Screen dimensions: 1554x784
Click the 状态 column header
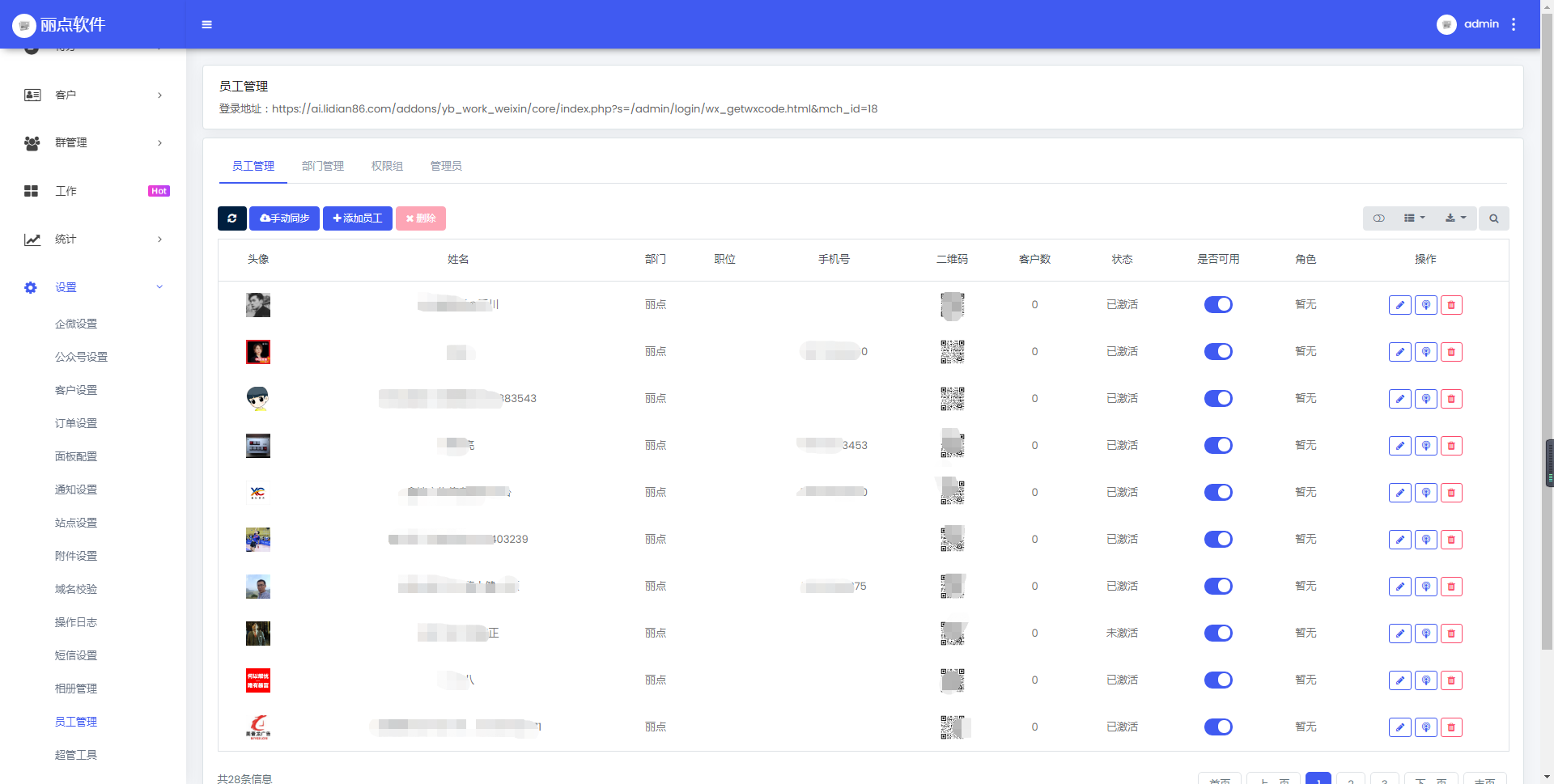tap(1122, 259)
